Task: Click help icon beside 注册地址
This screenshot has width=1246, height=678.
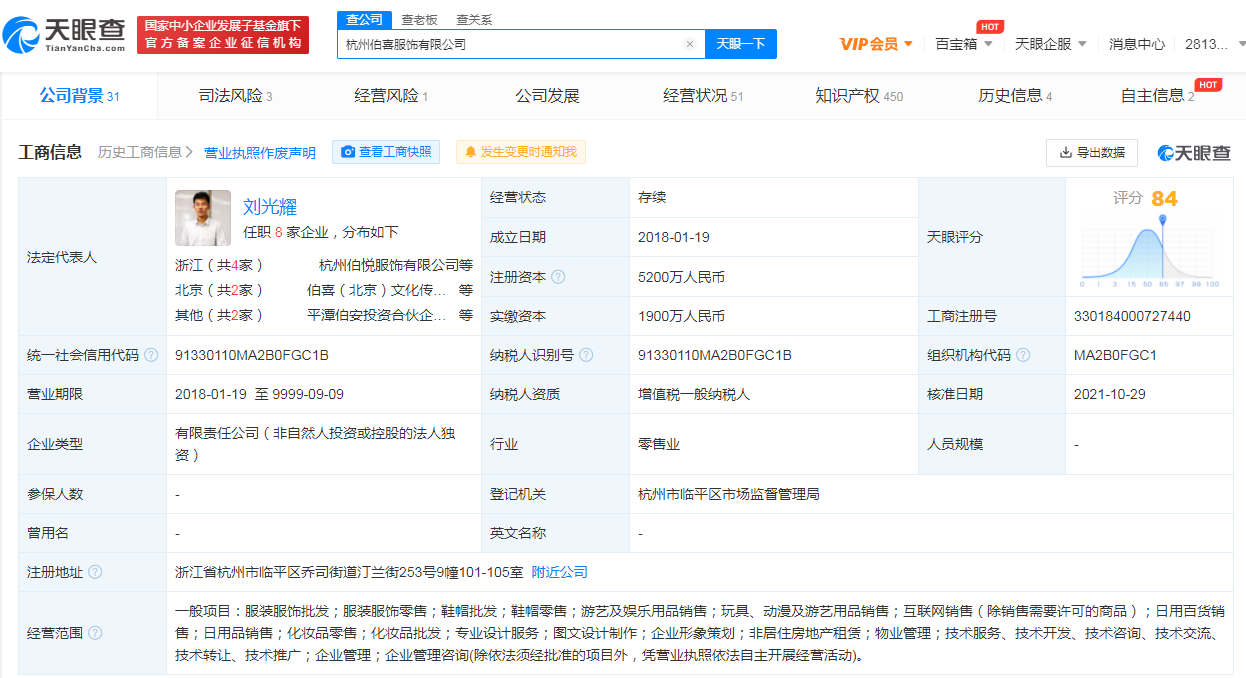Action: pyautogui.click(x=95, y=572)
